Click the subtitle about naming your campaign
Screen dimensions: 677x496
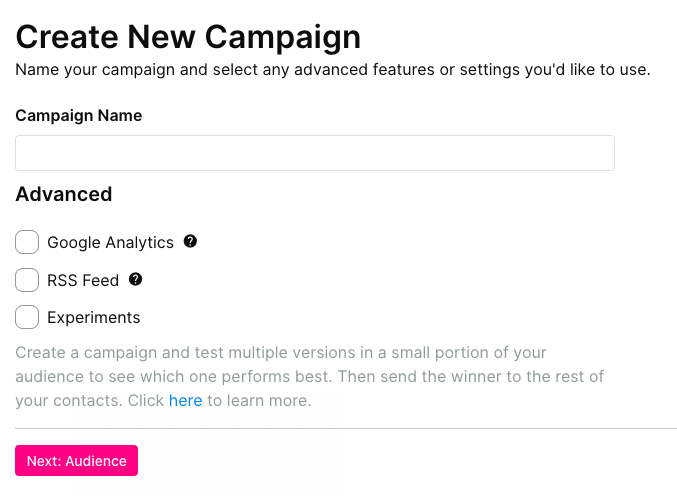click(x=332, y=70)
